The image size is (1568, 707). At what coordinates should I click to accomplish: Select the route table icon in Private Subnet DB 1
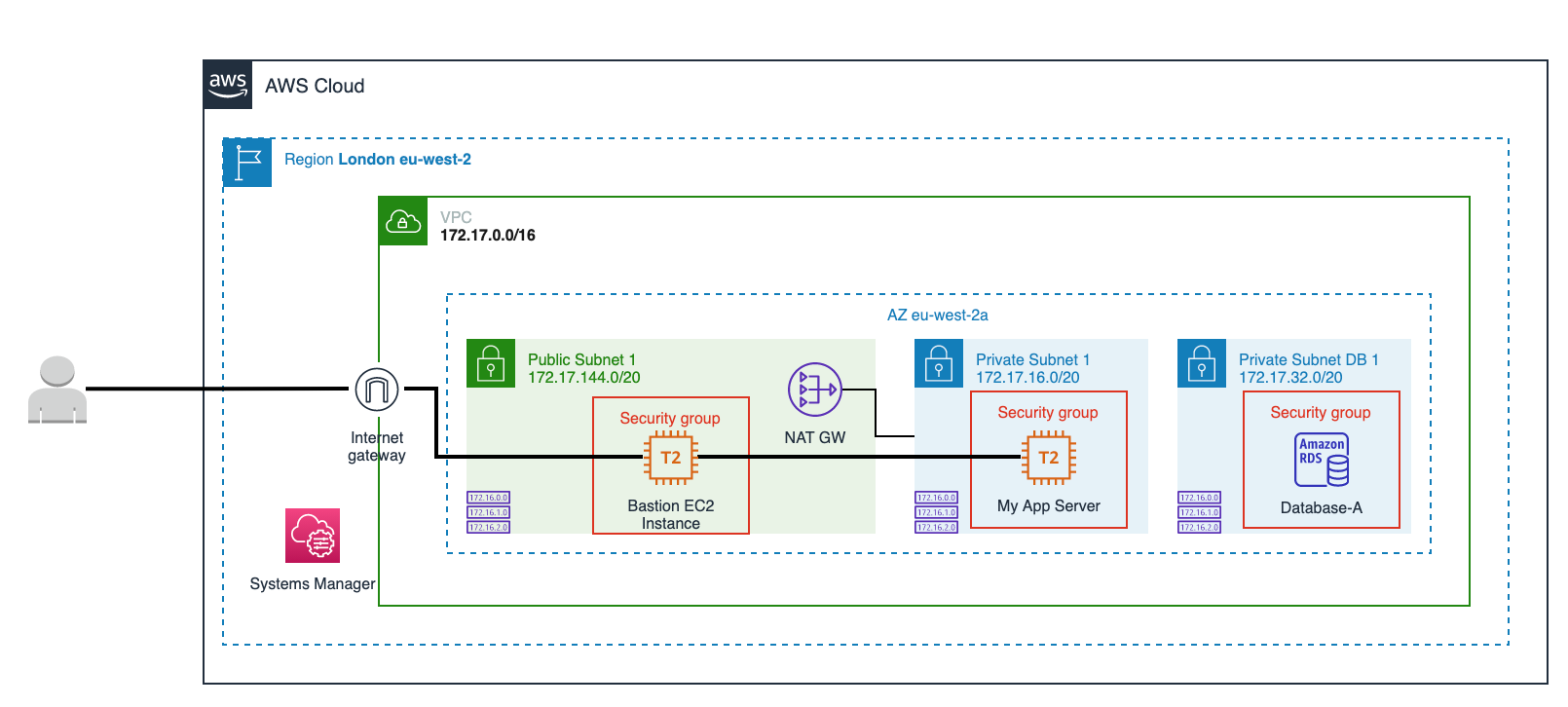tap(1200, 512)
